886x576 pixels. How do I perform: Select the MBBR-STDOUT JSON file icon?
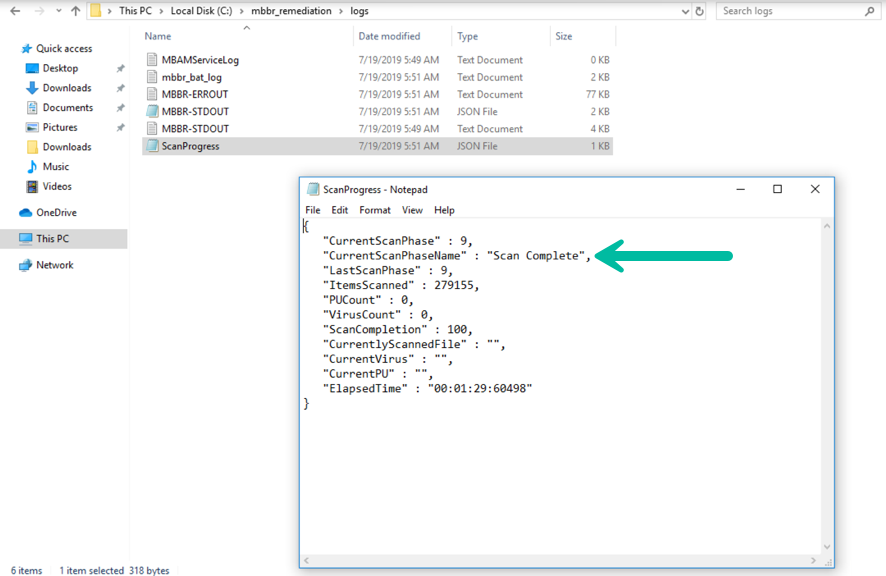151,111
